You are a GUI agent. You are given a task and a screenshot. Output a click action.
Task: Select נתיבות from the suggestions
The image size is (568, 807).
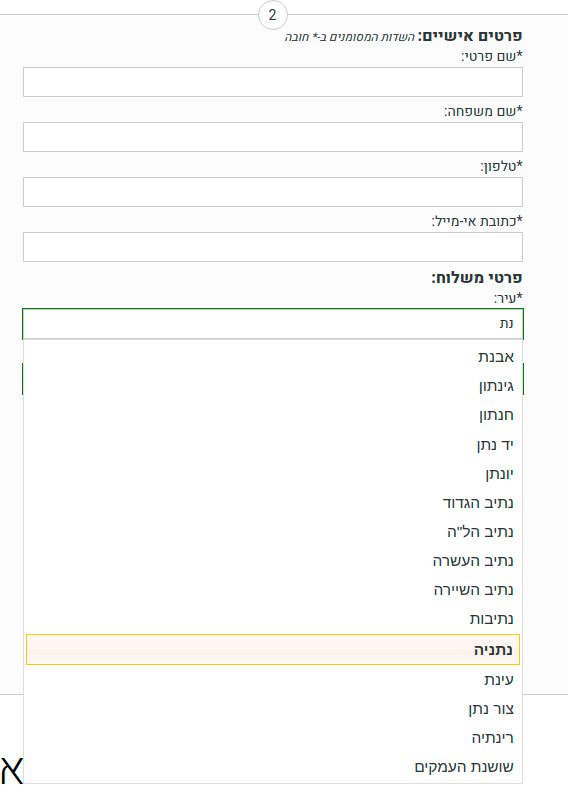(273, 619)
